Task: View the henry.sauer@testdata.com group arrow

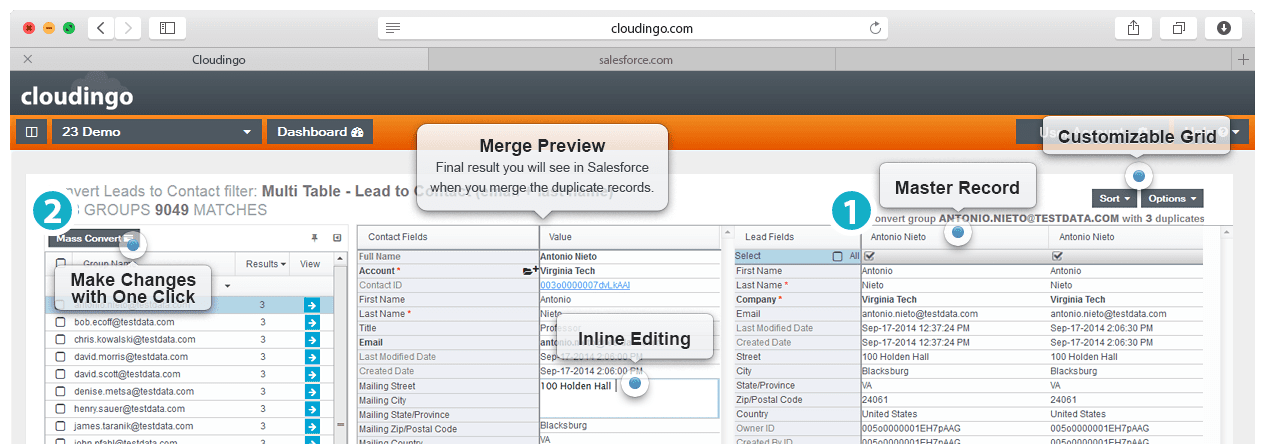Action: pos(311,408)
